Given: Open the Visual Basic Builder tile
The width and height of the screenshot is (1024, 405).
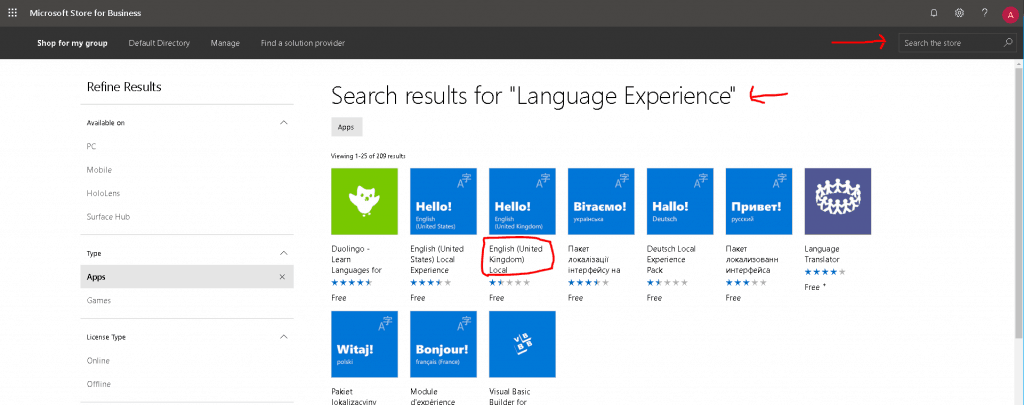Looking at the screenshot, I should tap(522, 344).
